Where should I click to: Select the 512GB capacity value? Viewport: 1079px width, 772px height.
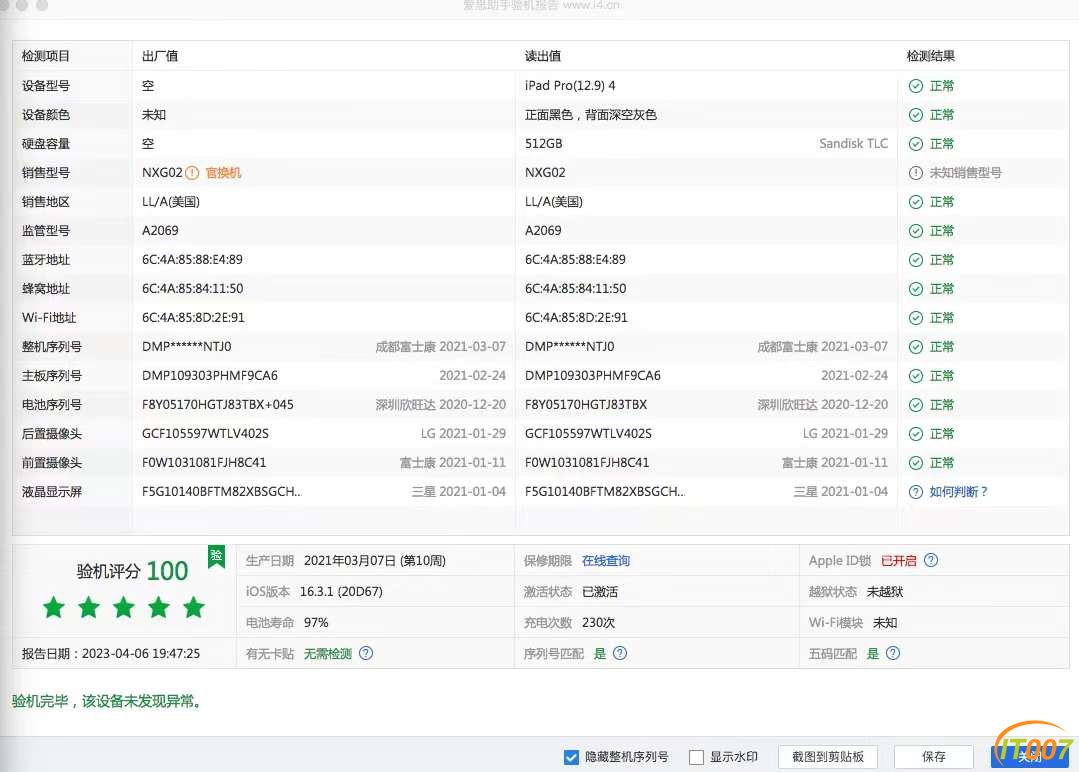tap(544, 144)
